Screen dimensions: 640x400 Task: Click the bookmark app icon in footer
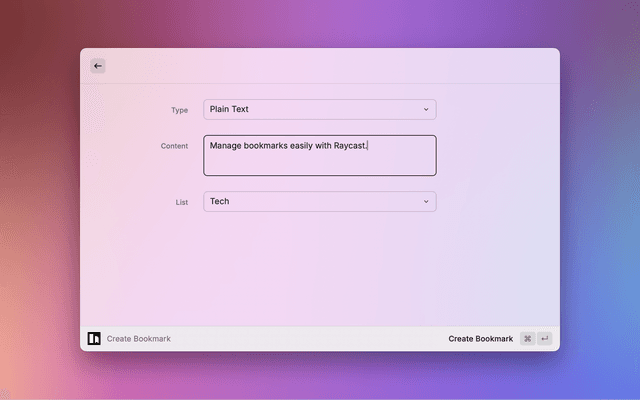[x=94, y=339]
